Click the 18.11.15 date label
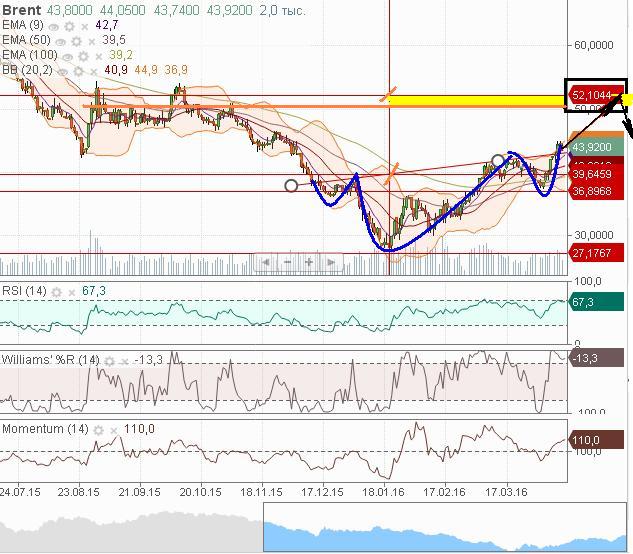 pyautogui.click(x=261, y=492)
